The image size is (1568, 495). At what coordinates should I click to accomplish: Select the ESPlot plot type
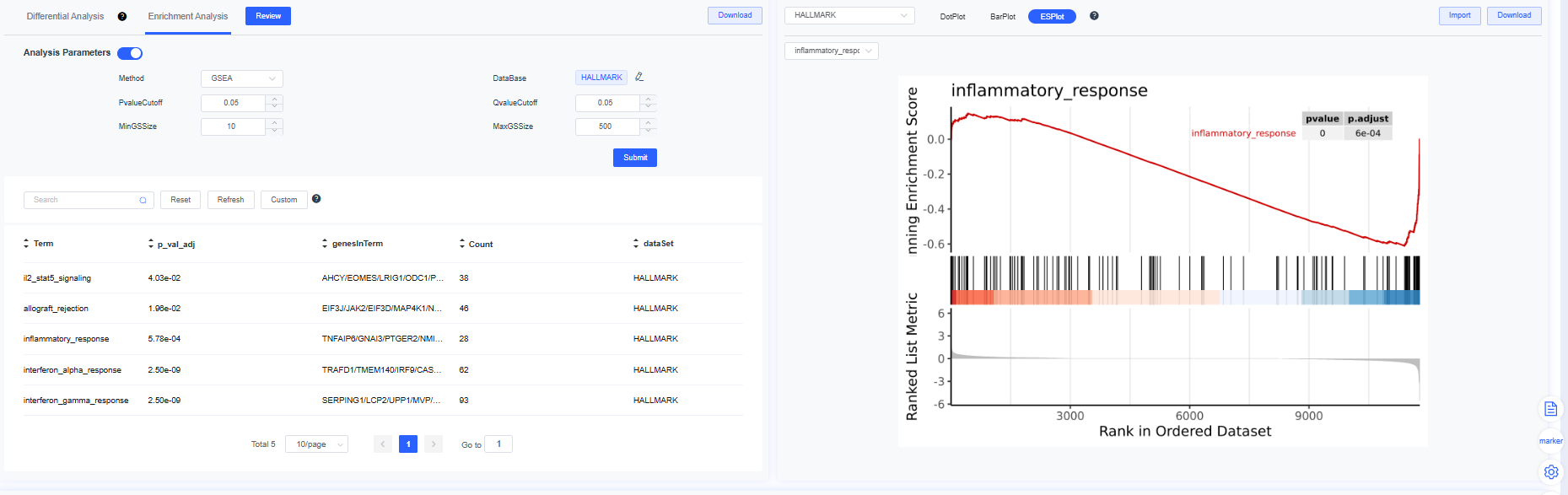click(1052, 17)
